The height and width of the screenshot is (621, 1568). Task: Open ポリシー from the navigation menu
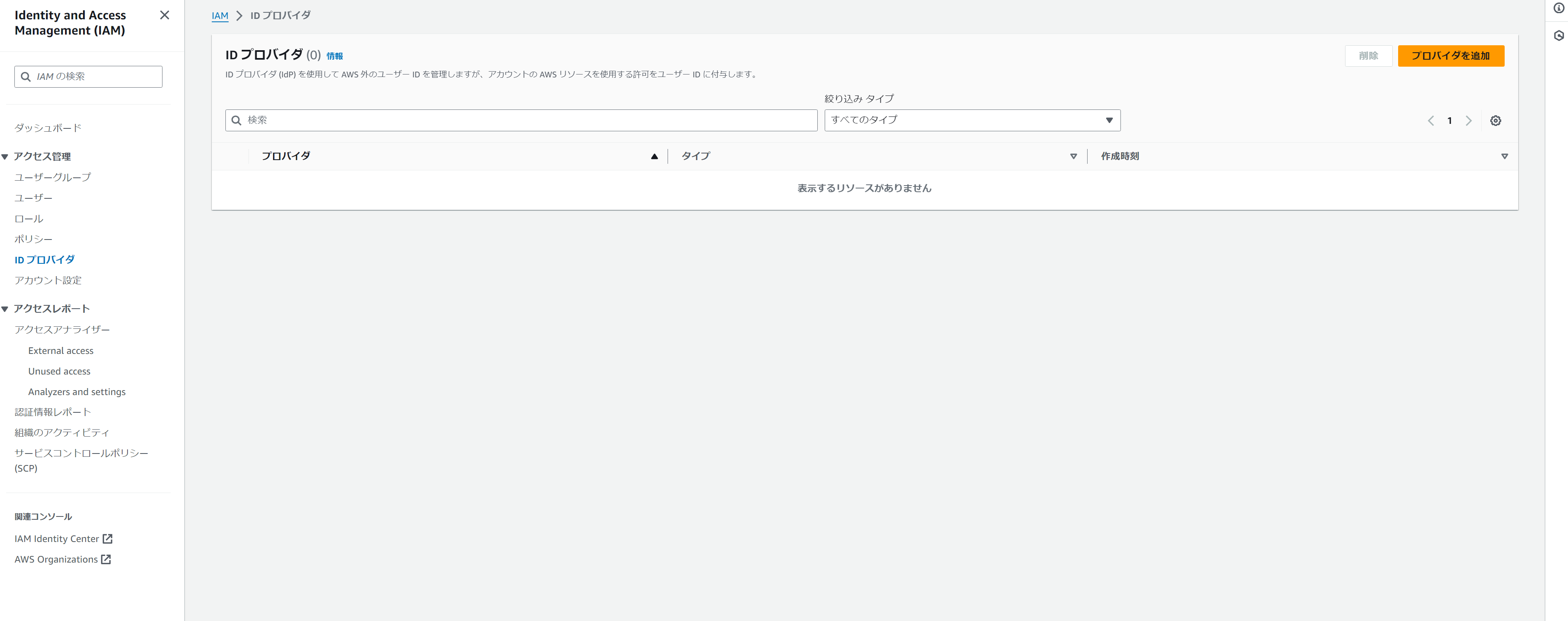click(33, 239)
